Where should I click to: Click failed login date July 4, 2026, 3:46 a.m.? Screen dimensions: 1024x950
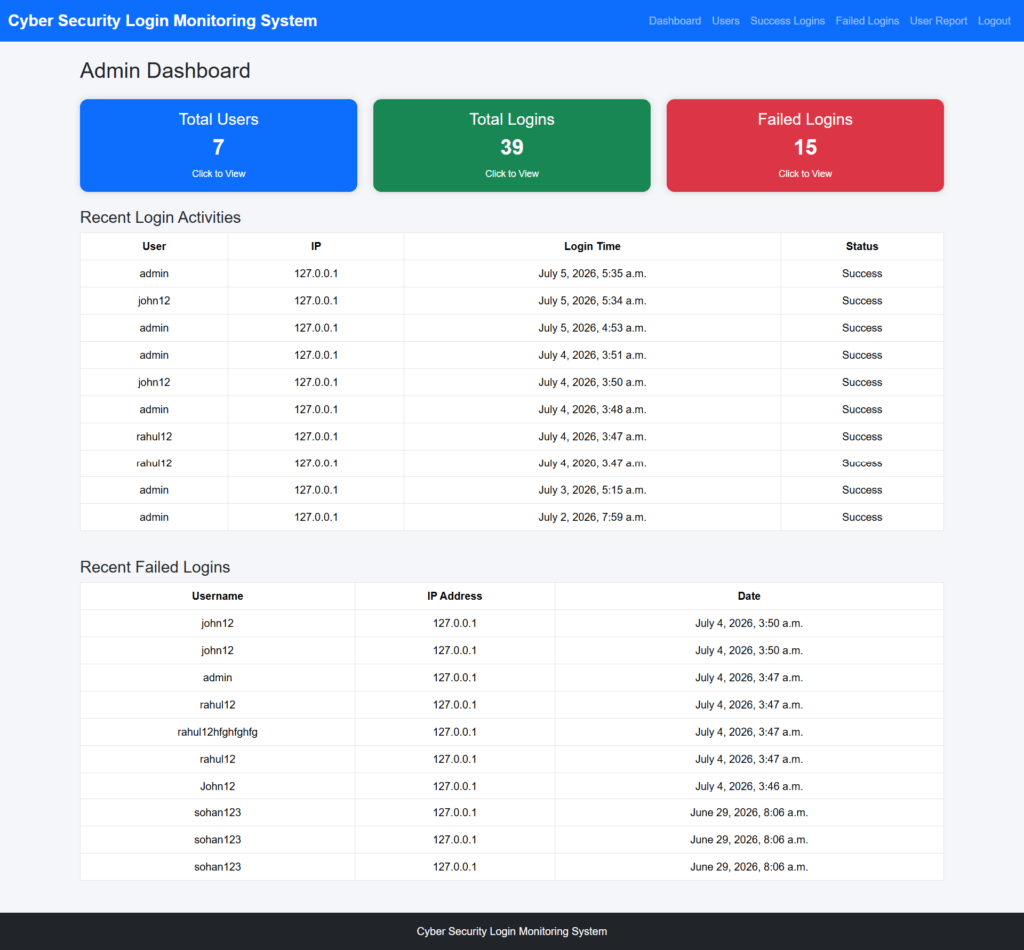749,786
